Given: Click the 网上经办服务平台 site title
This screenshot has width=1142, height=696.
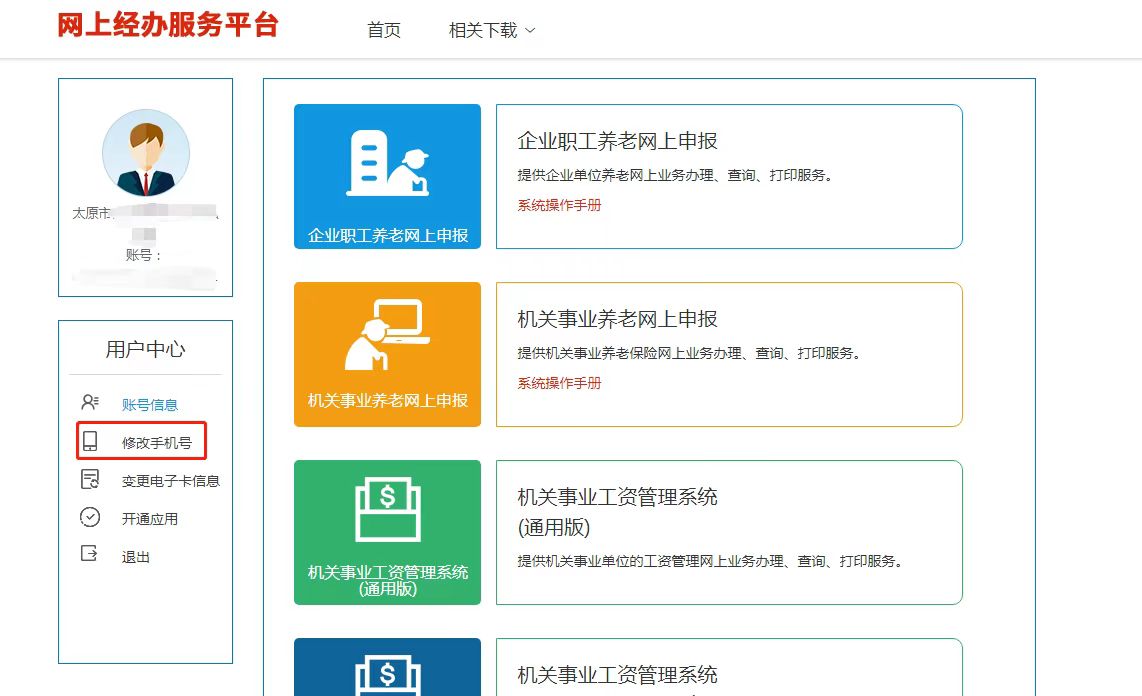Looking at the screenshot, I should pyautogui.click(x=167, y=25).
